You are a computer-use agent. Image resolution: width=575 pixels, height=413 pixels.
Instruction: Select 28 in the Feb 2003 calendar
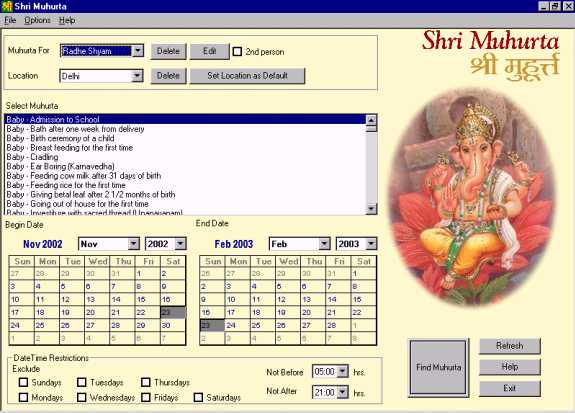pos(338,325)
